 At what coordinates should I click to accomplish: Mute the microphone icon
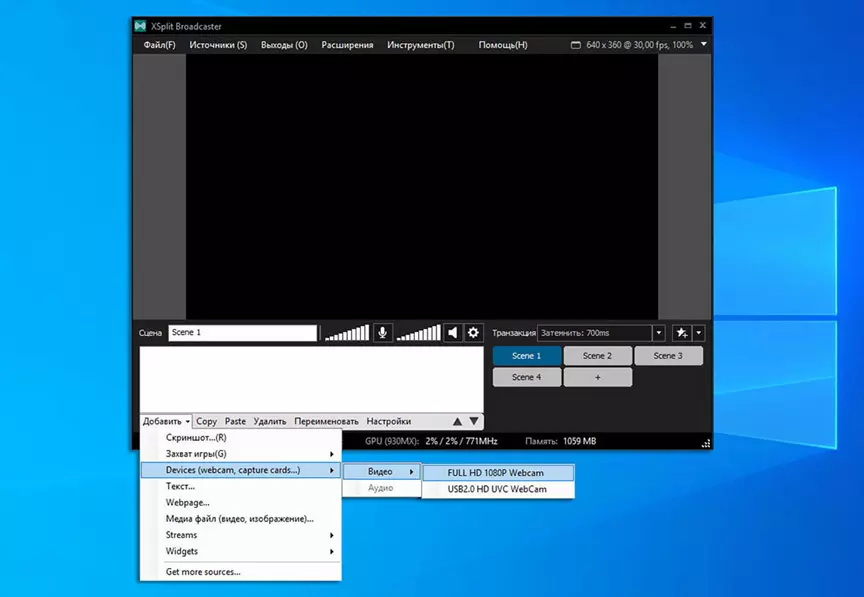point(382,332)
